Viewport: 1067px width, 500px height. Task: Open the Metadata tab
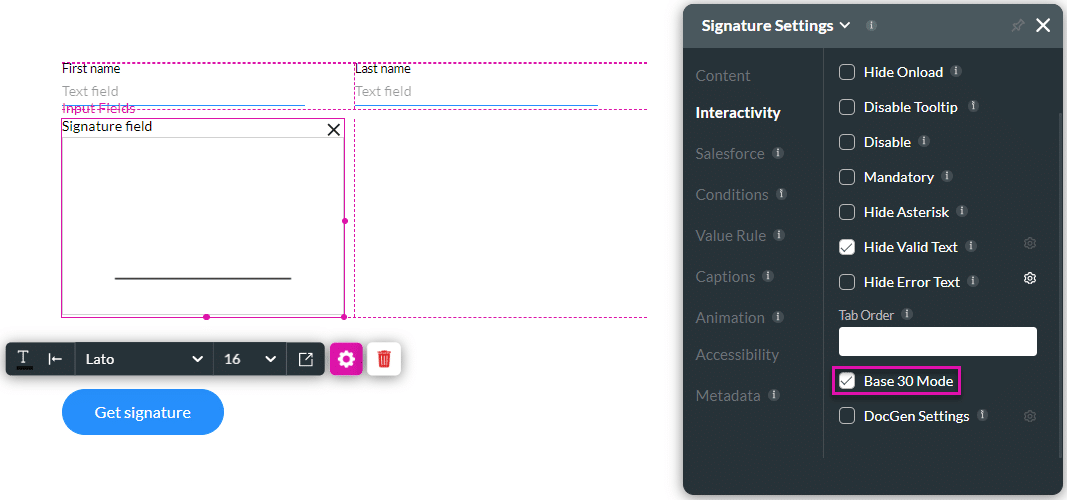727,396
